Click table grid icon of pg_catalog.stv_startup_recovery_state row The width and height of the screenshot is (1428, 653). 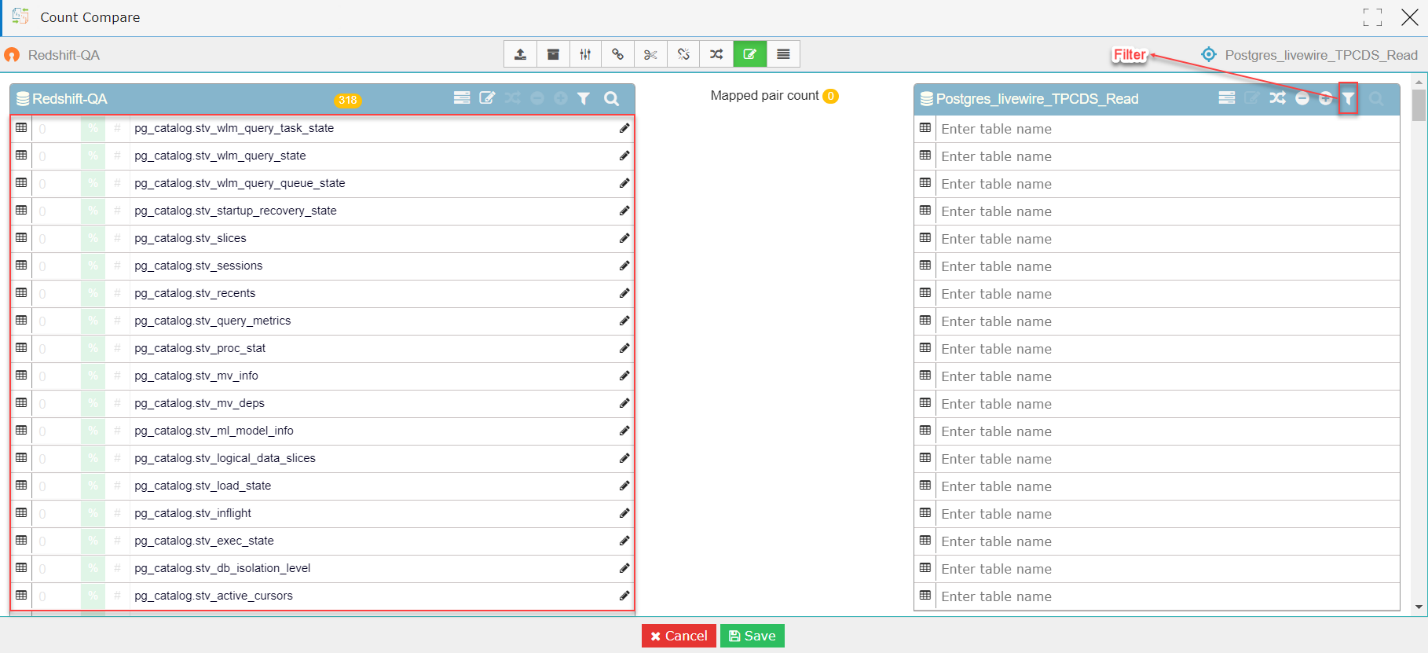click(21, 210)
